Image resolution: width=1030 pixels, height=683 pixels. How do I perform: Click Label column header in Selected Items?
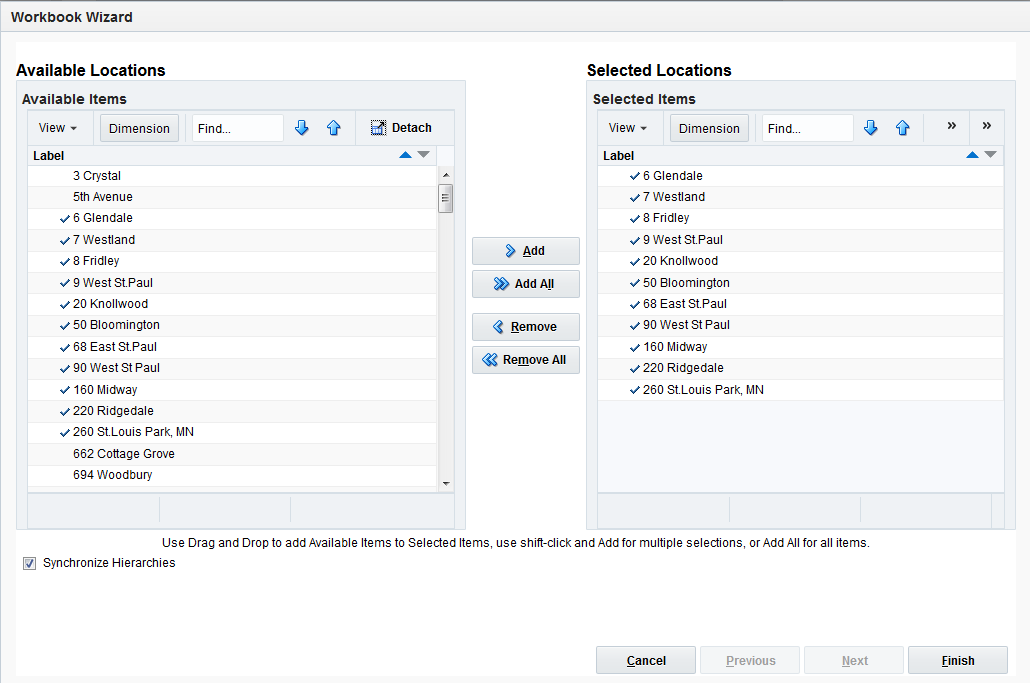tap(801, 156)
